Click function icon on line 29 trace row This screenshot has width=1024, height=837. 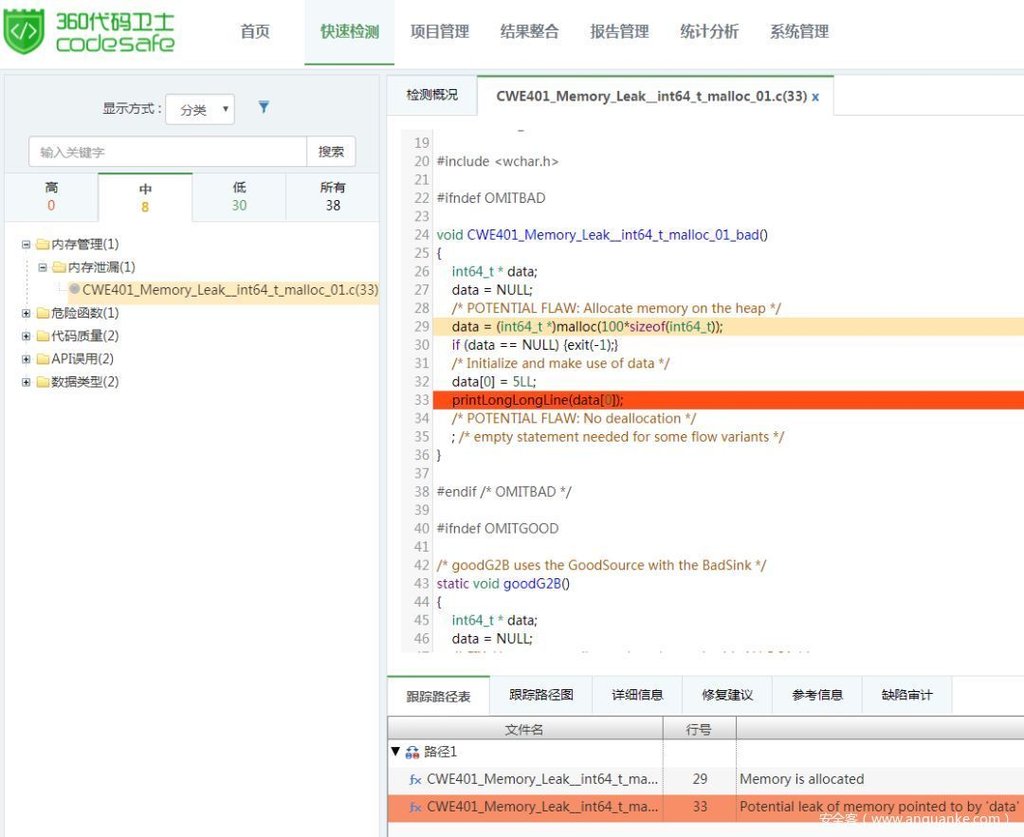pos(415,779)
